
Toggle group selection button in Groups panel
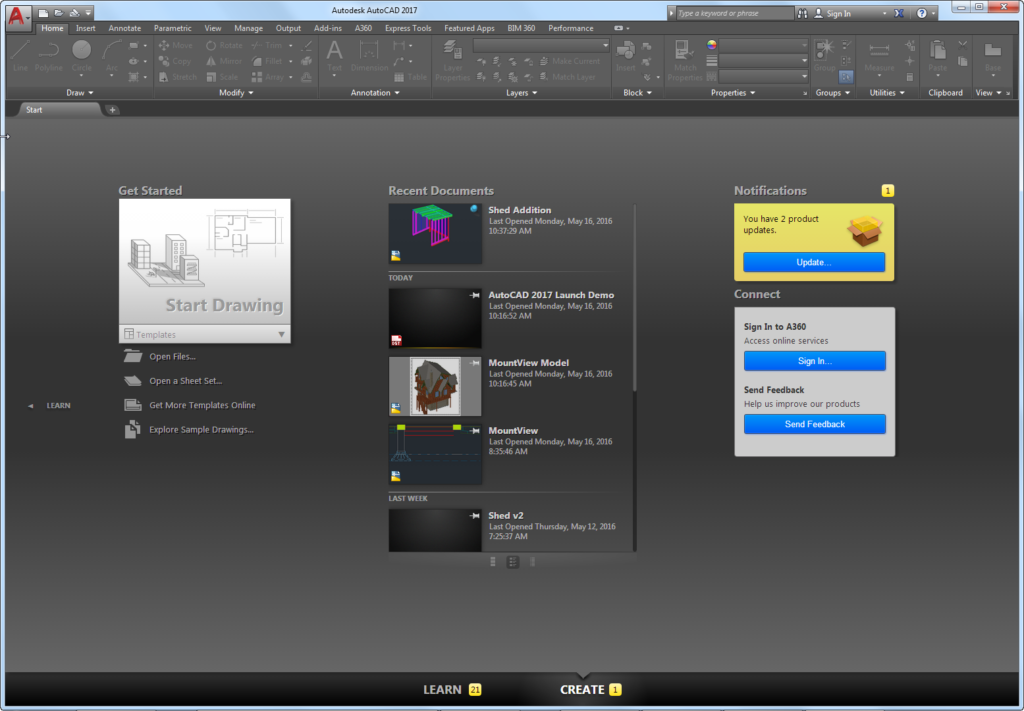[846, 77]
